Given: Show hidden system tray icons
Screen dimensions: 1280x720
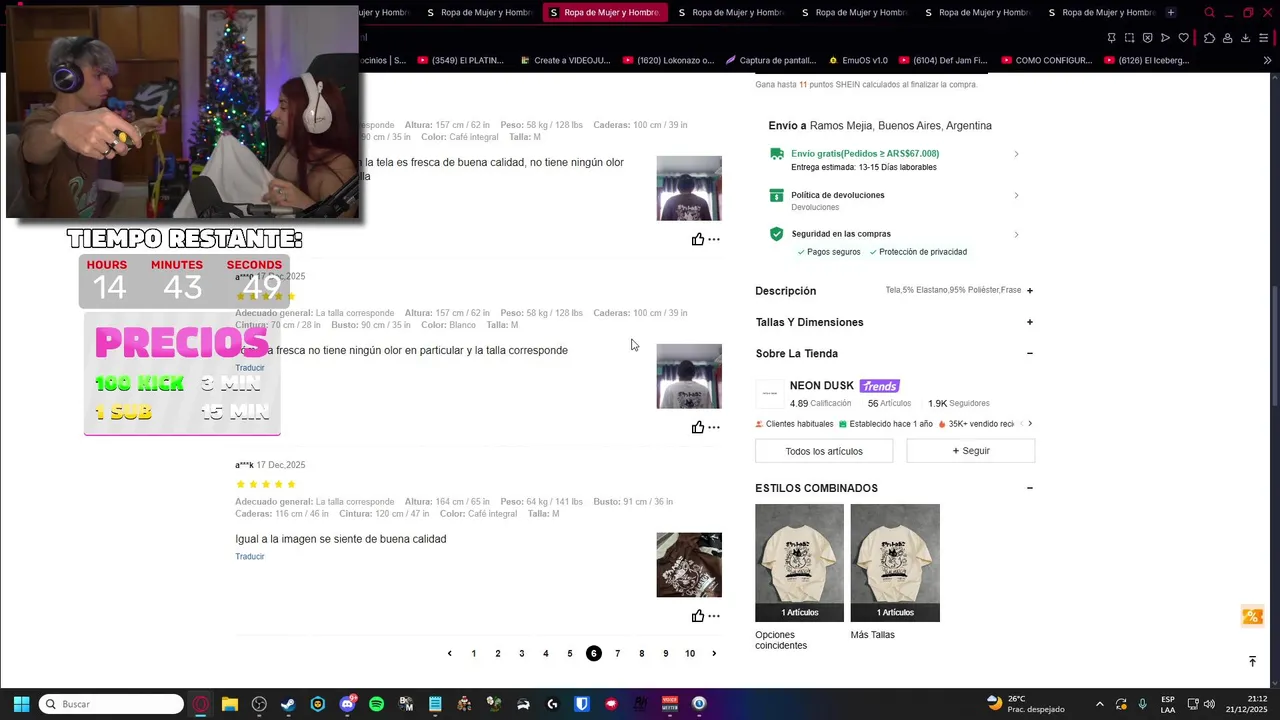Looking at the screenshot, I should coord(1100,704).
